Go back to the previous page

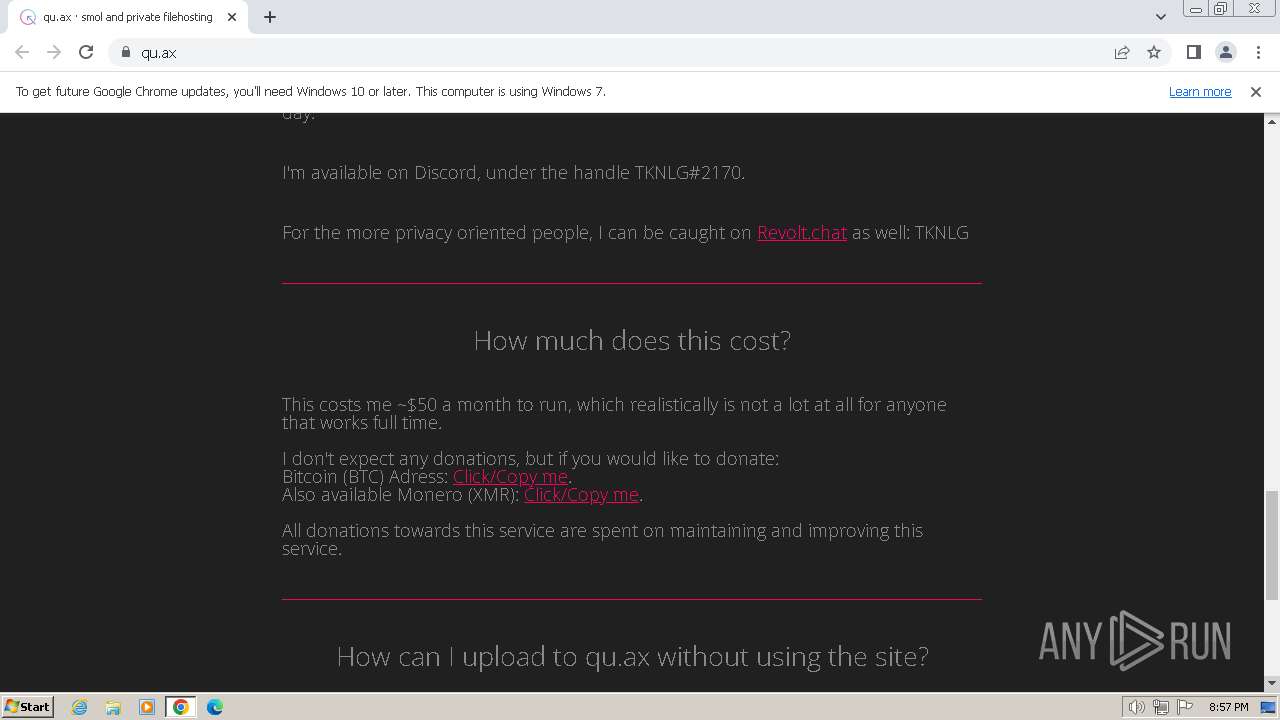[22, 52]
